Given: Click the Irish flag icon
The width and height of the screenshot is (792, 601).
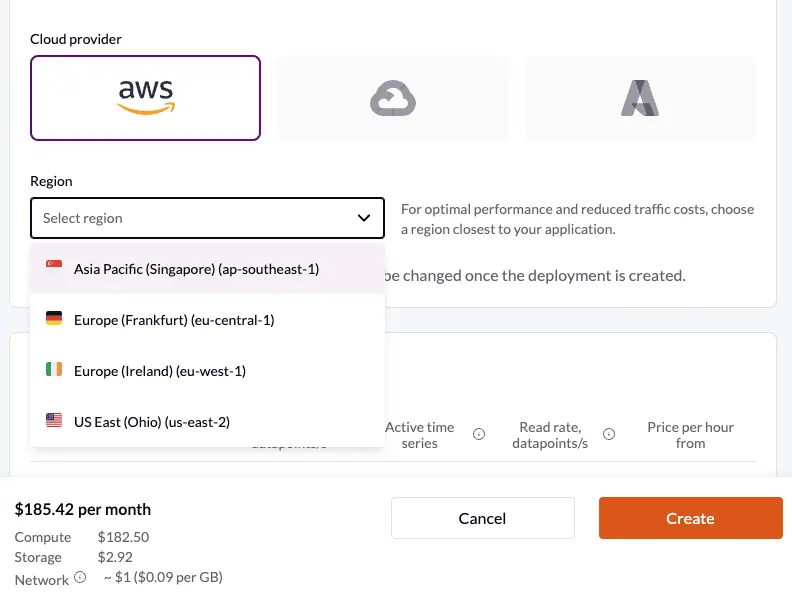Looking at the screenshot, I should [54, 370].
